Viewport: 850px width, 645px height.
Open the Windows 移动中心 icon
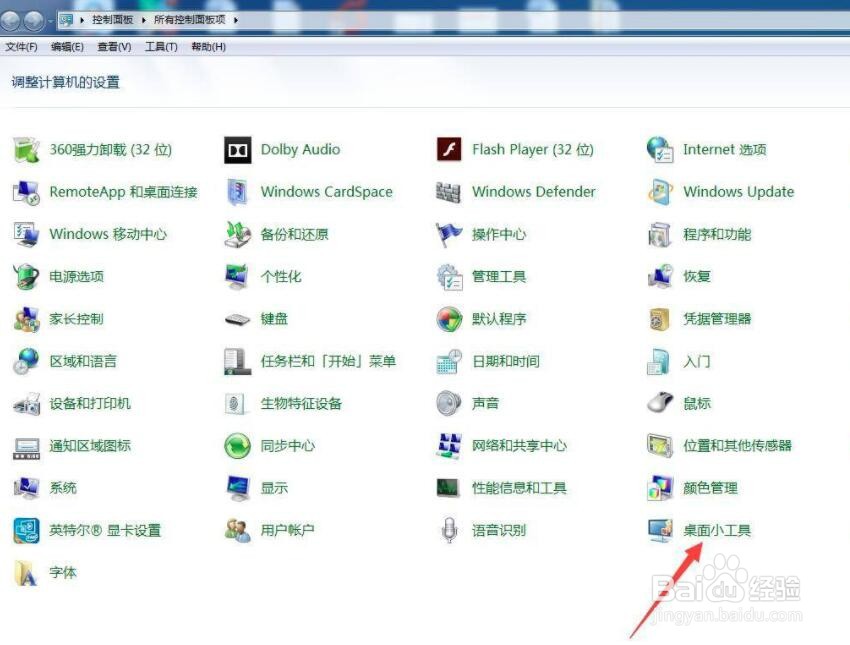pyautogui.click(x=26, y=234)
